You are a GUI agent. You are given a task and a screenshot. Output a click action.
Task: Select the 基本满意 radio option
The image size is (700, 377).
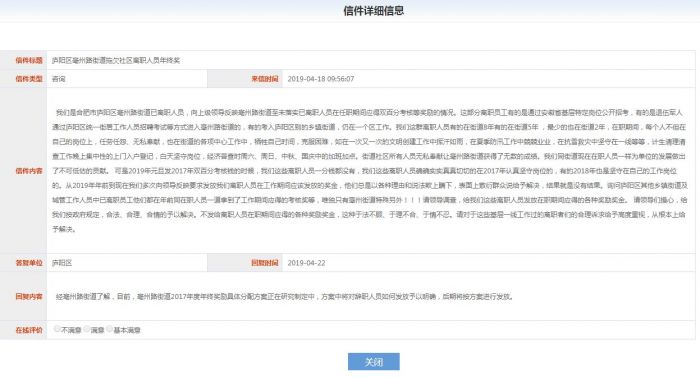pyautogui.click(x=109, y=329)
